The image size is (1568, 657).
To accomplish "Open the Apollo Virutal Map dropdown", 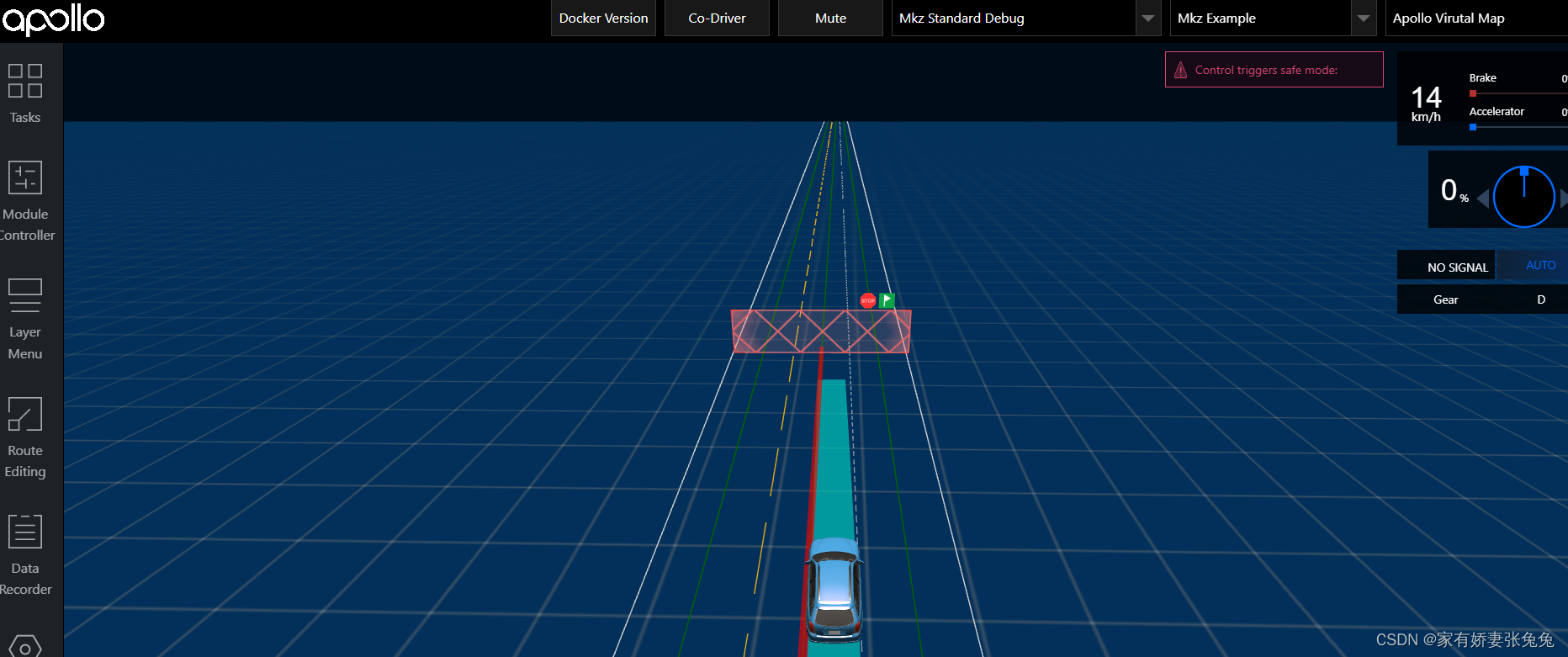I will click(x=1476, y=18).
